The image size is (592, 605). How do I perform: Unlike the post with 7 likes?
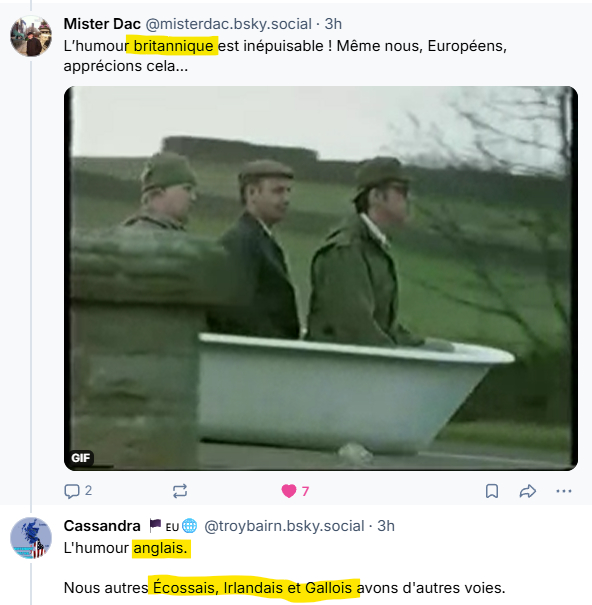[x=289, y=491]
